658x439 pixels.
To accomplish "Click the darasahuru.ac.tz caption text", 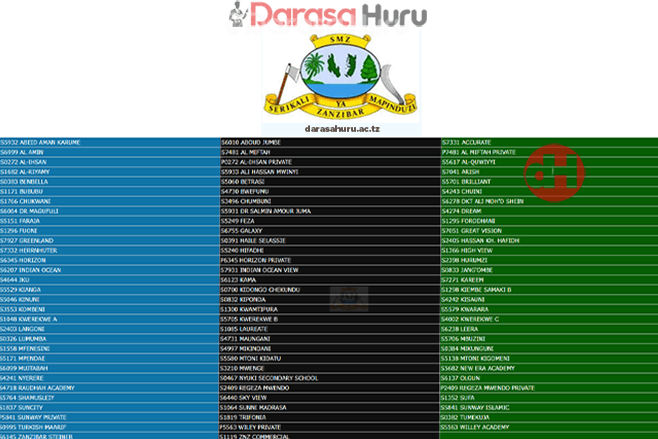I will point(342,129).
